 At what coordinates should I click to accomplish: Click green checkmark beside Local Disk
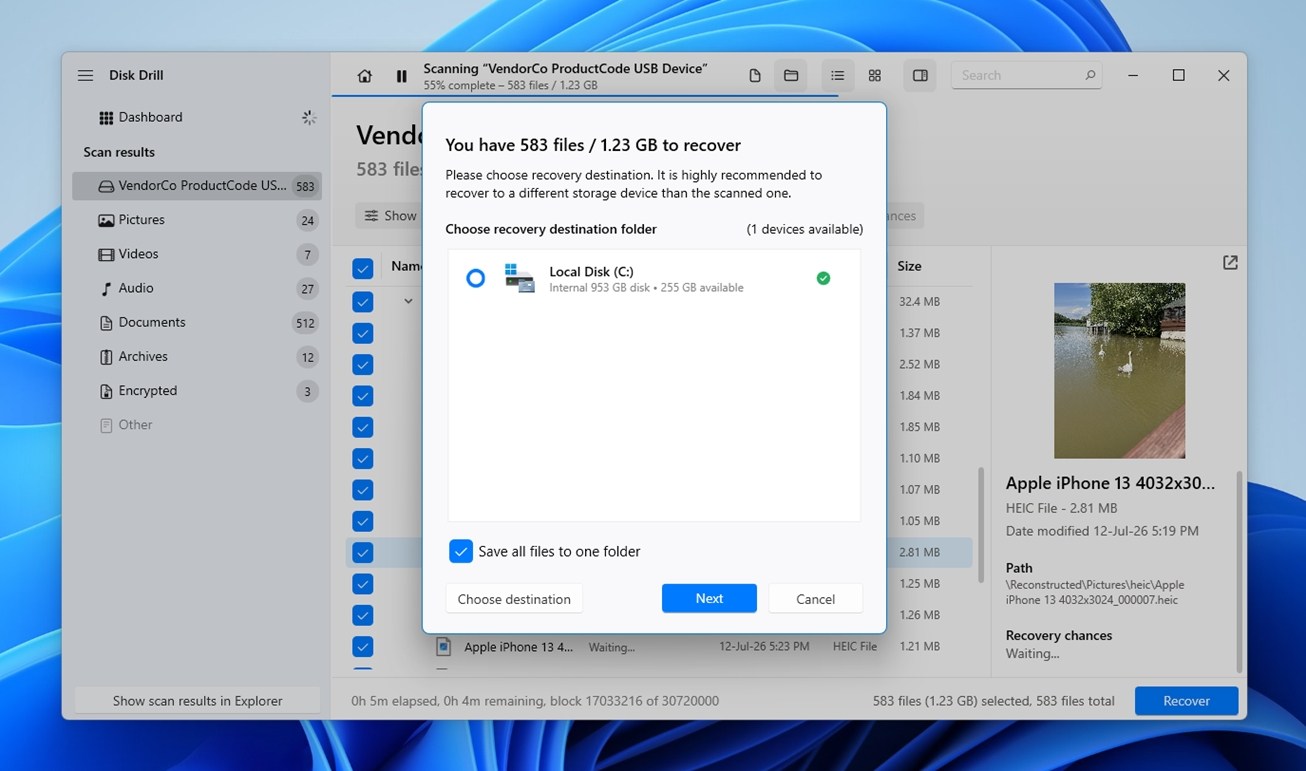(x=823, y=279)
